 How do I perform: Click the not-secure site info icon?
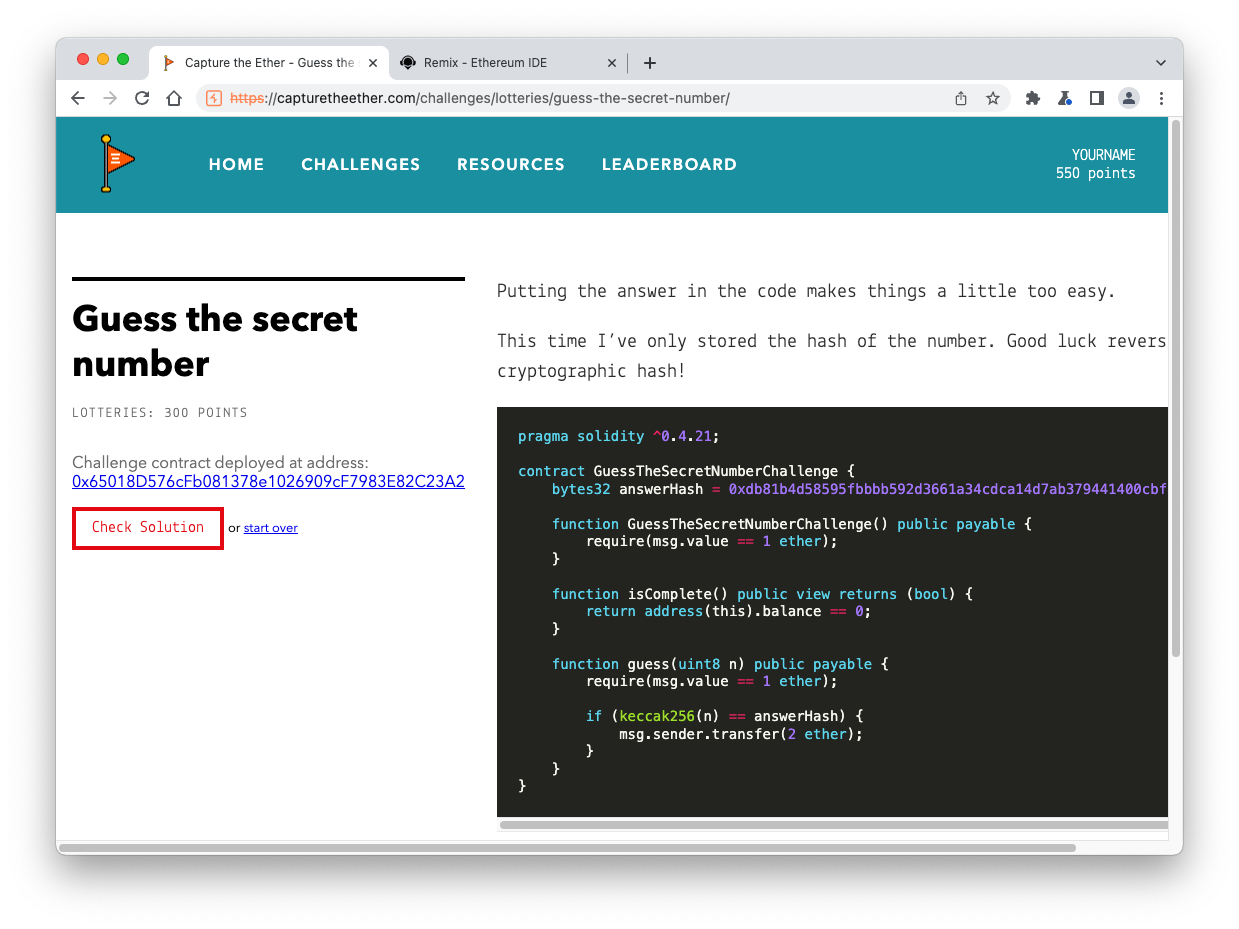tap(213, 98)
